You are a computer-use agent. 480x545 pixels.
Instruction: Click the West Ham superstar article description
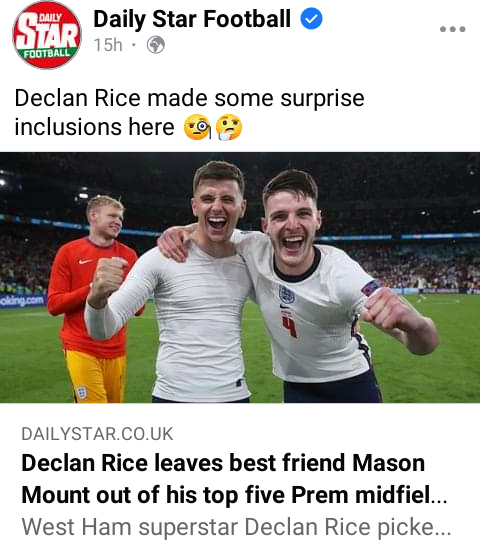[x=236, y=527]
